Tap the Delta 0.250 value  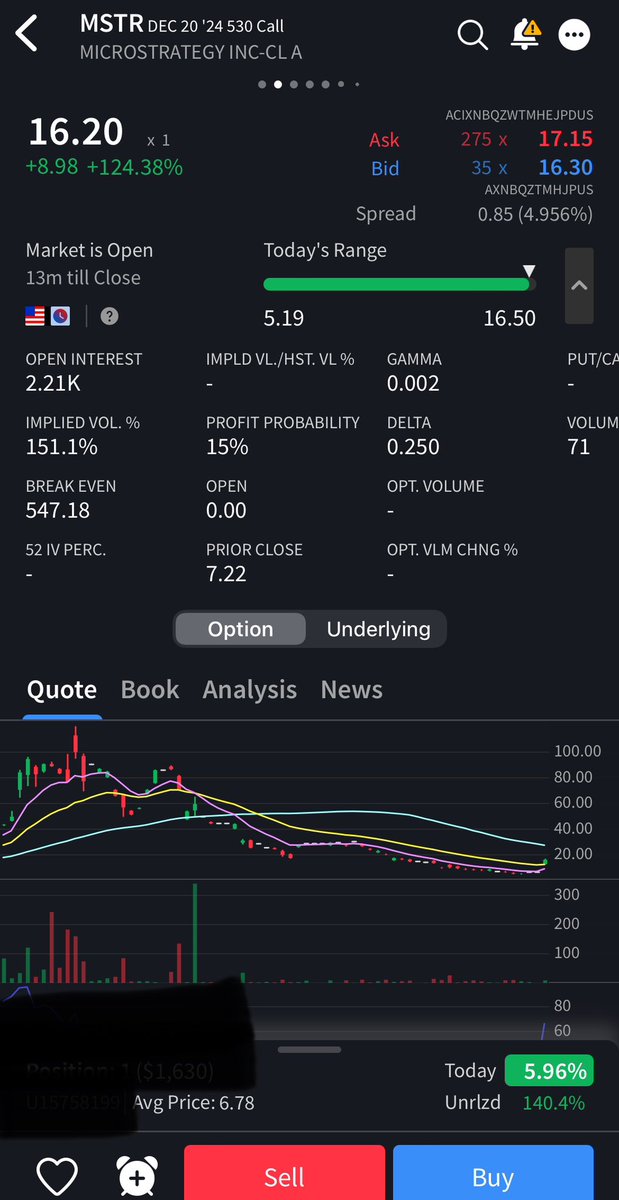[413, 447]
